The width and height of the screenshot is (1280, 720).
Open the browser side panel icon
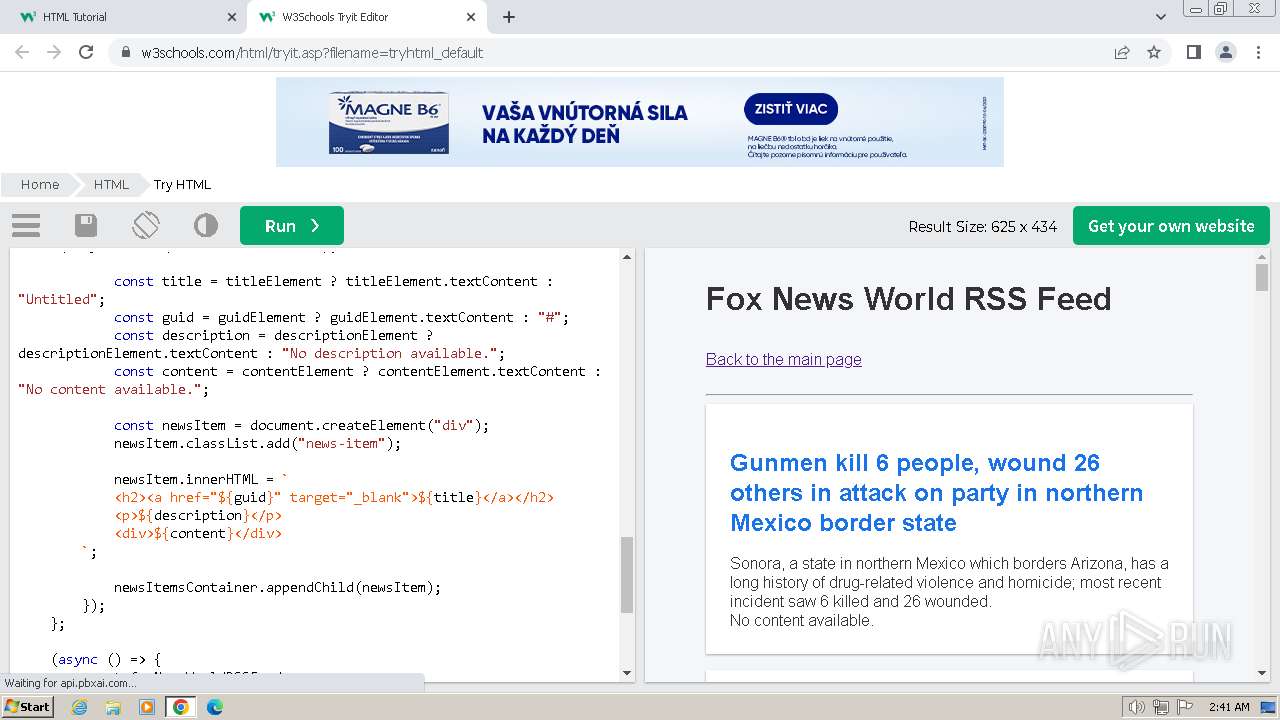[x=1193, y=52]
